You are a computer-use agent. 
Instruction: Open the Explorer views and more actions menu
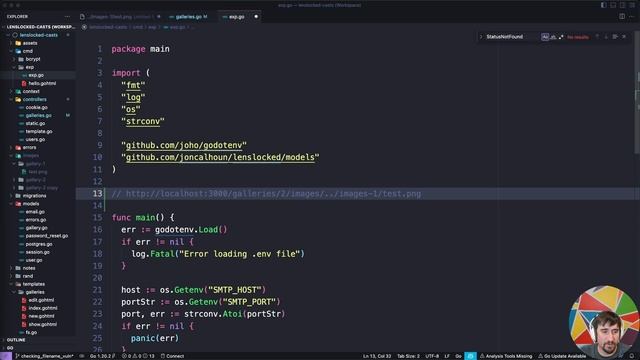click(67, 17)
